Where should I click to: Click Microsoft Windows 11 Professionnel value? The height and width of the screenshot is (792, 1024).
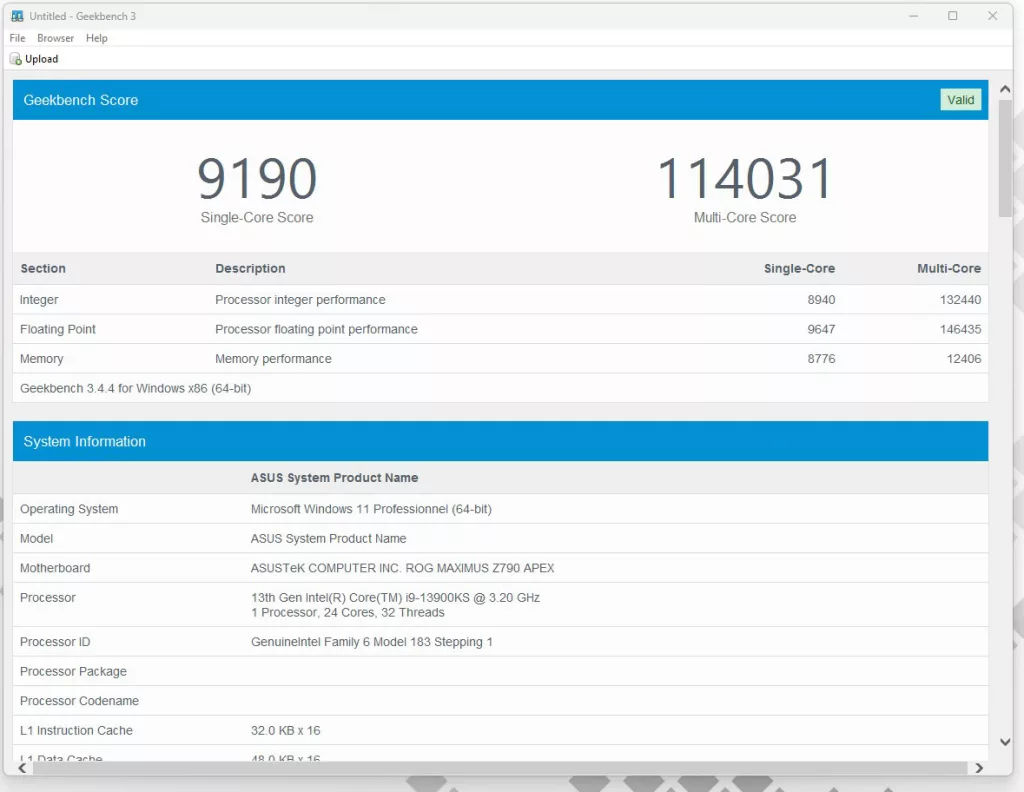(x=371, y=509)
